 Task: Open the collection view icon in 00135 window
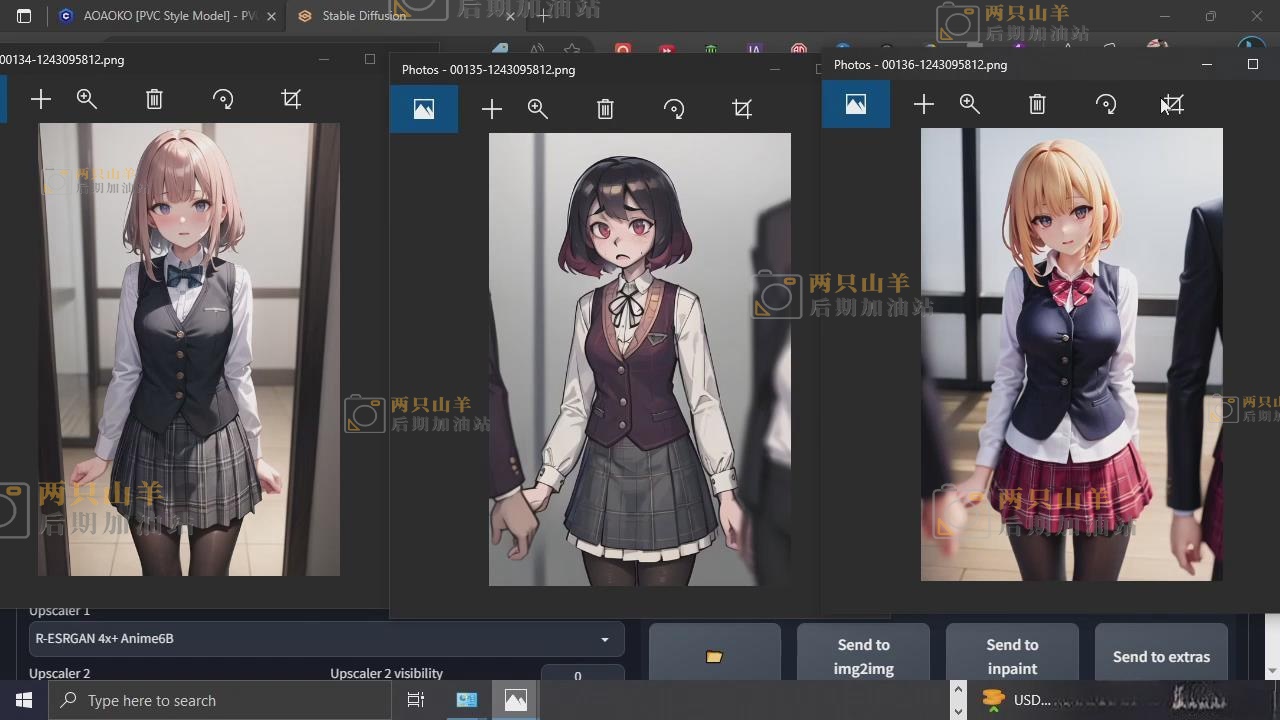pyautogui.click(x=424, y=109)
